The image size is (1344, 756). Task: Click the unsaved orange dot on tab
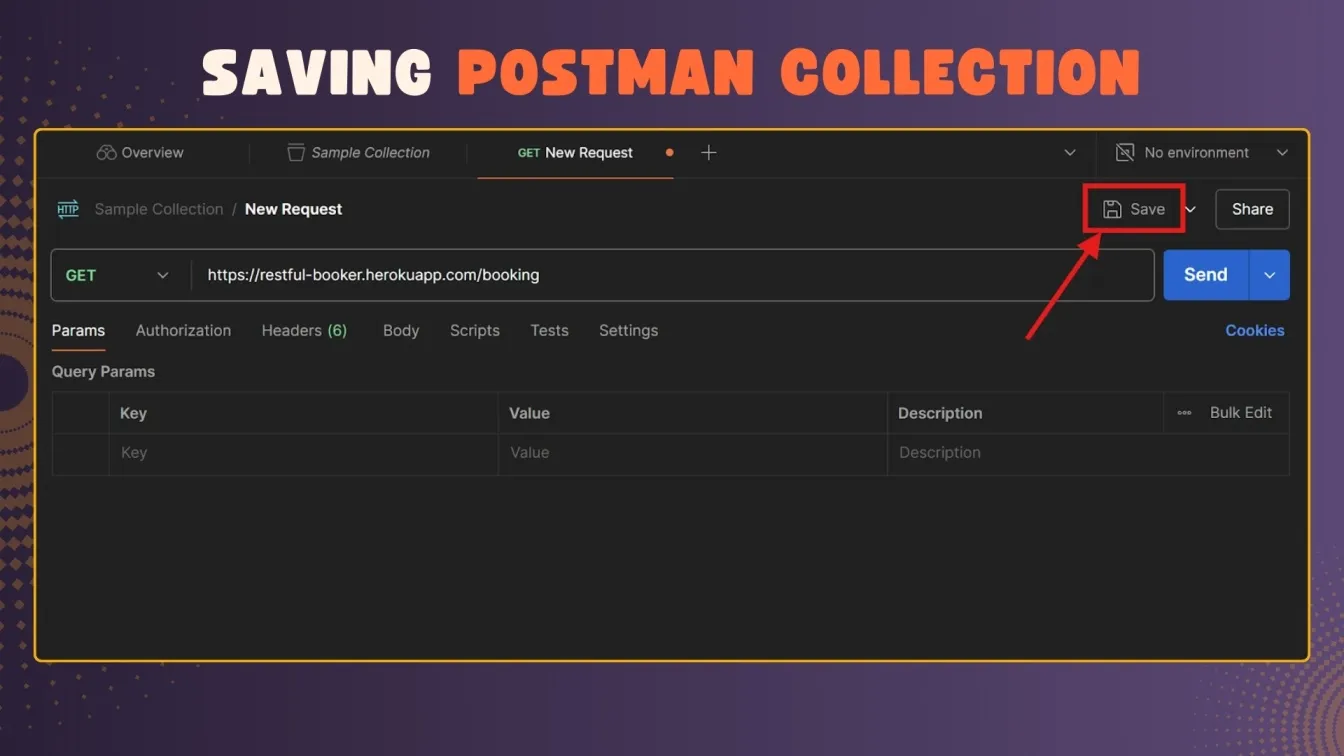(x=669, y=153)
